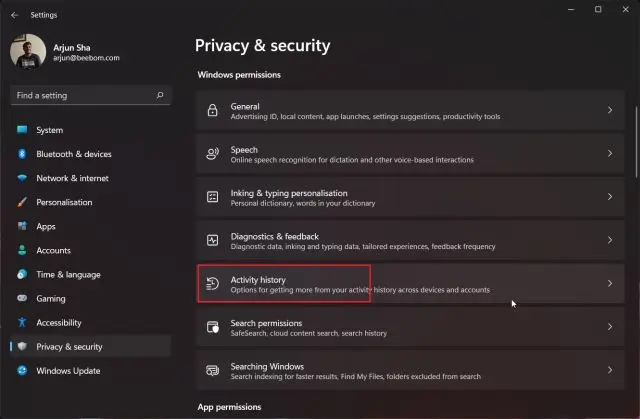Open Time & language settings
The width and height of the screenshot is (640, 419).
point(90,274)
